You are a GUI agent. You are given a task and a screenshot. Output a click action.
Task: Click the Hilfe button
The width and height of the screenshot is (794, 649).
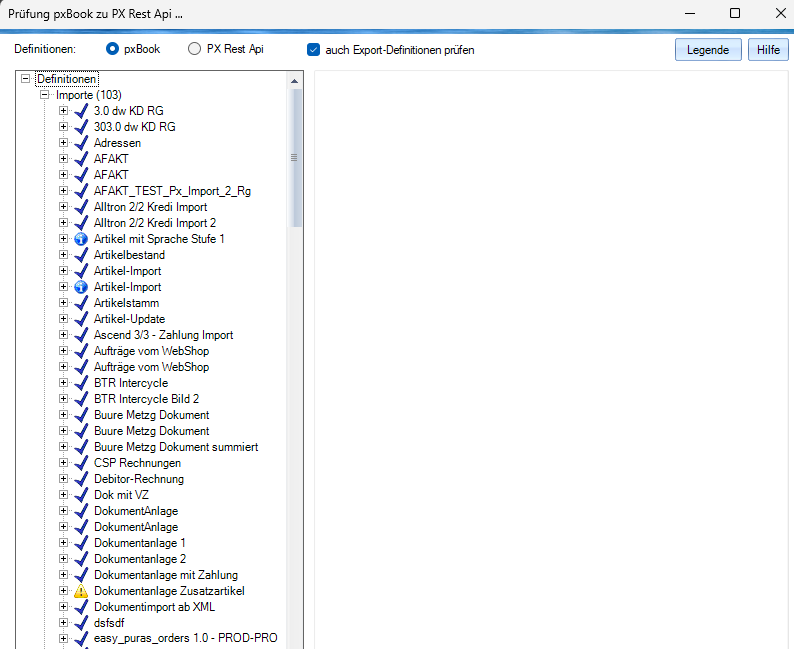click(768, 50)
